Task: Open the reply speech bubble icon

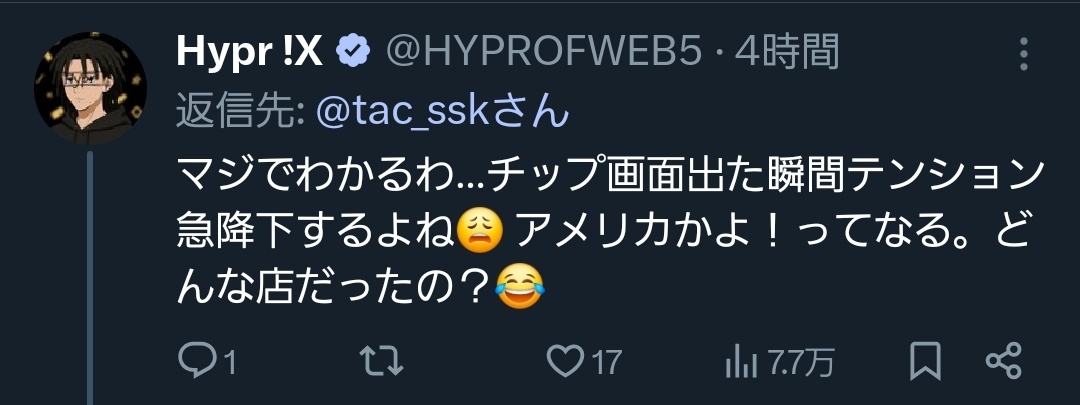Action: [x=198, y=361]
